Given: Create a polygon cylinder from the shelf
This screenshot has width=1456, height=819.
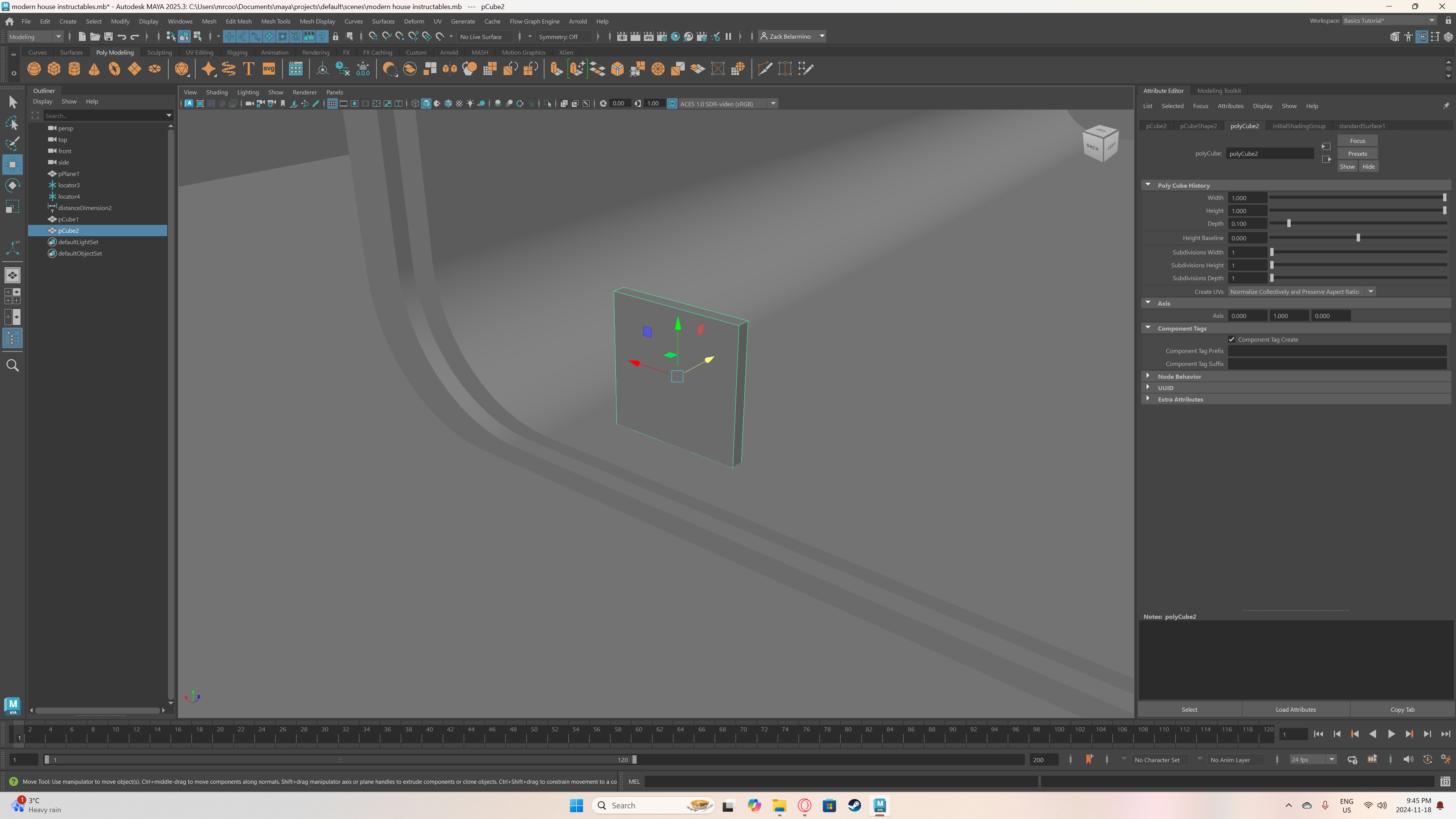Looking at the screenshot, I should click(x=74, y=69).
